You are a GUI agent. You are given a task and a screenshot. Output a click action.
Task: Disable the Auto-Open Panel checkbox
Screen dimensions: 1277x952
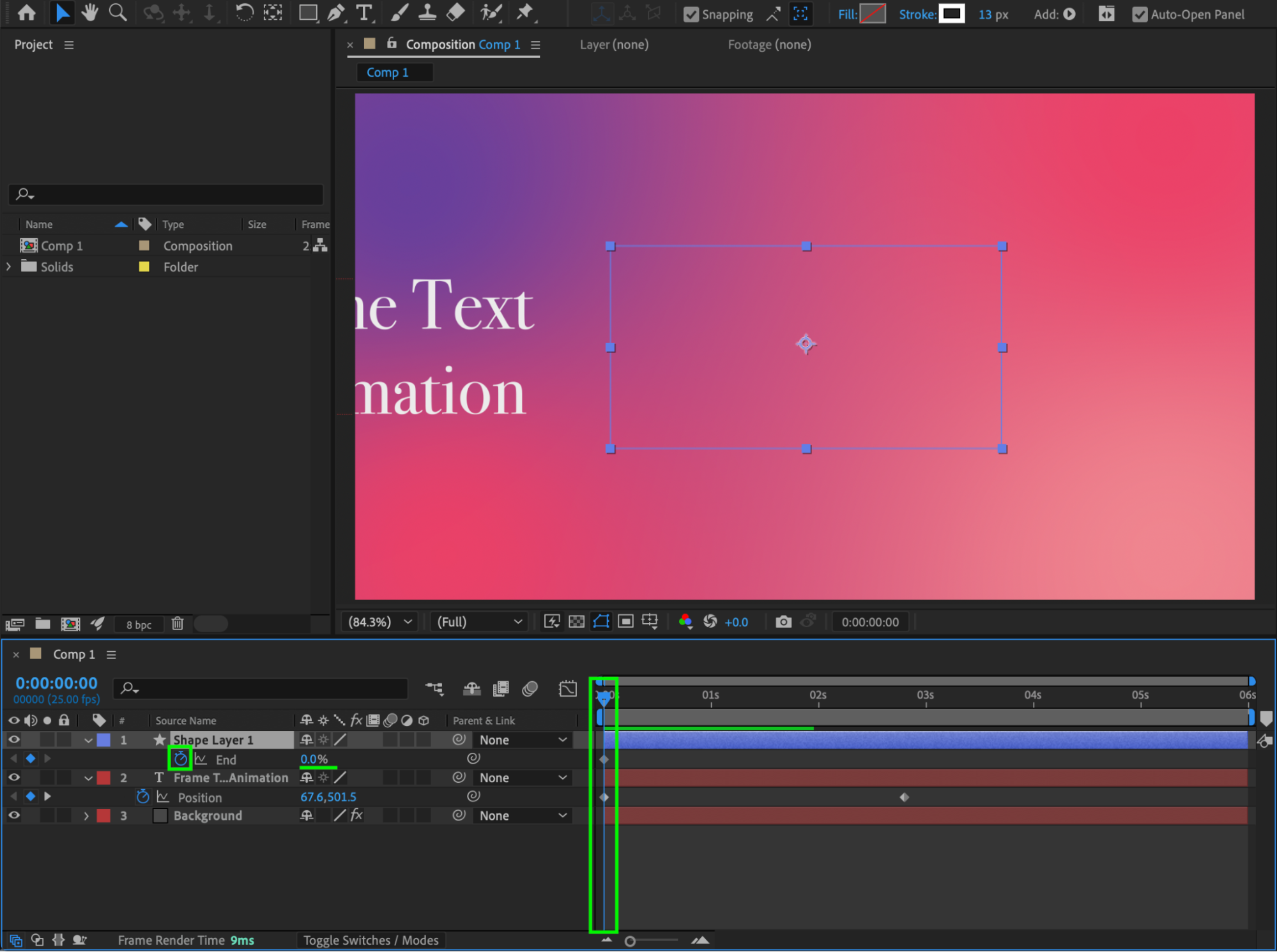[1139, 14]
